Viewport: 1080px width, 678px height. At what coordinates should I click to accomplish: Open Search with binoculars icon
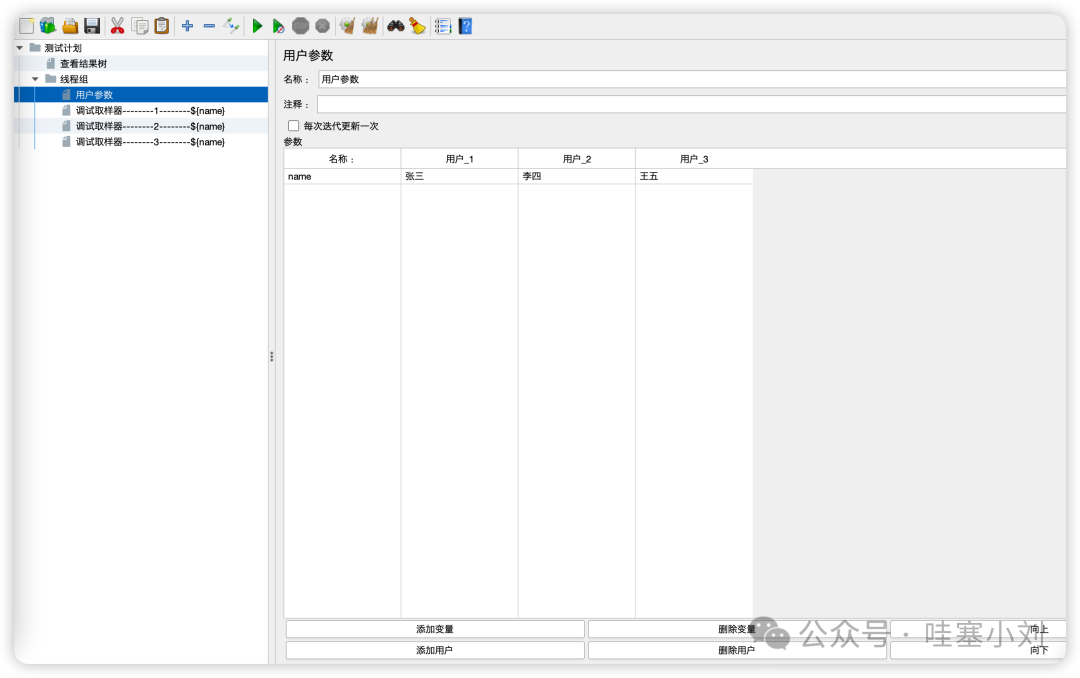395,26
